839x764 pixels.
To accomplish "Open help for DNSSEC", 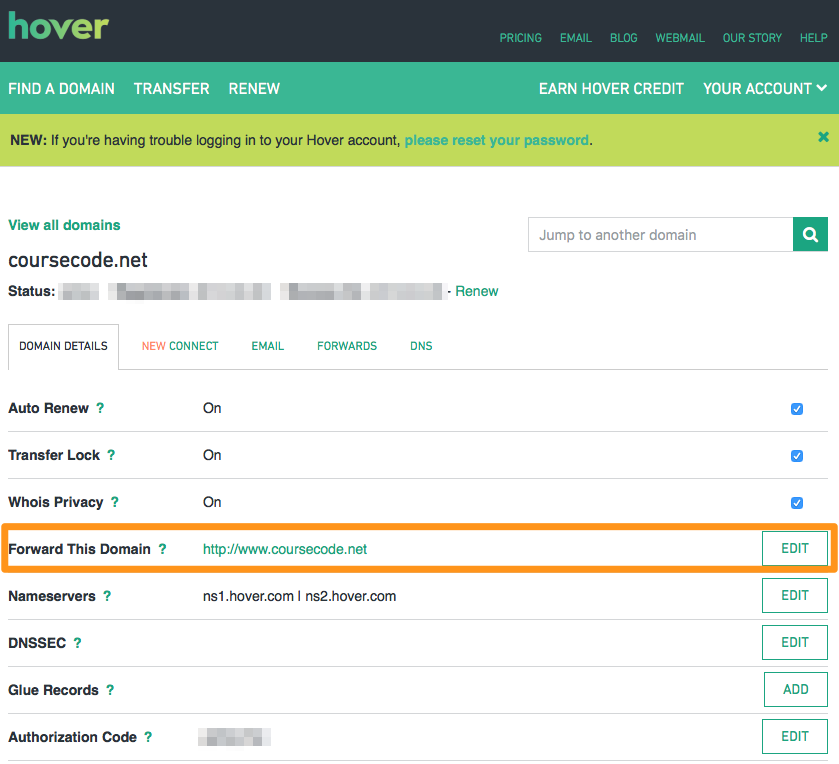I will coord(78,643).
